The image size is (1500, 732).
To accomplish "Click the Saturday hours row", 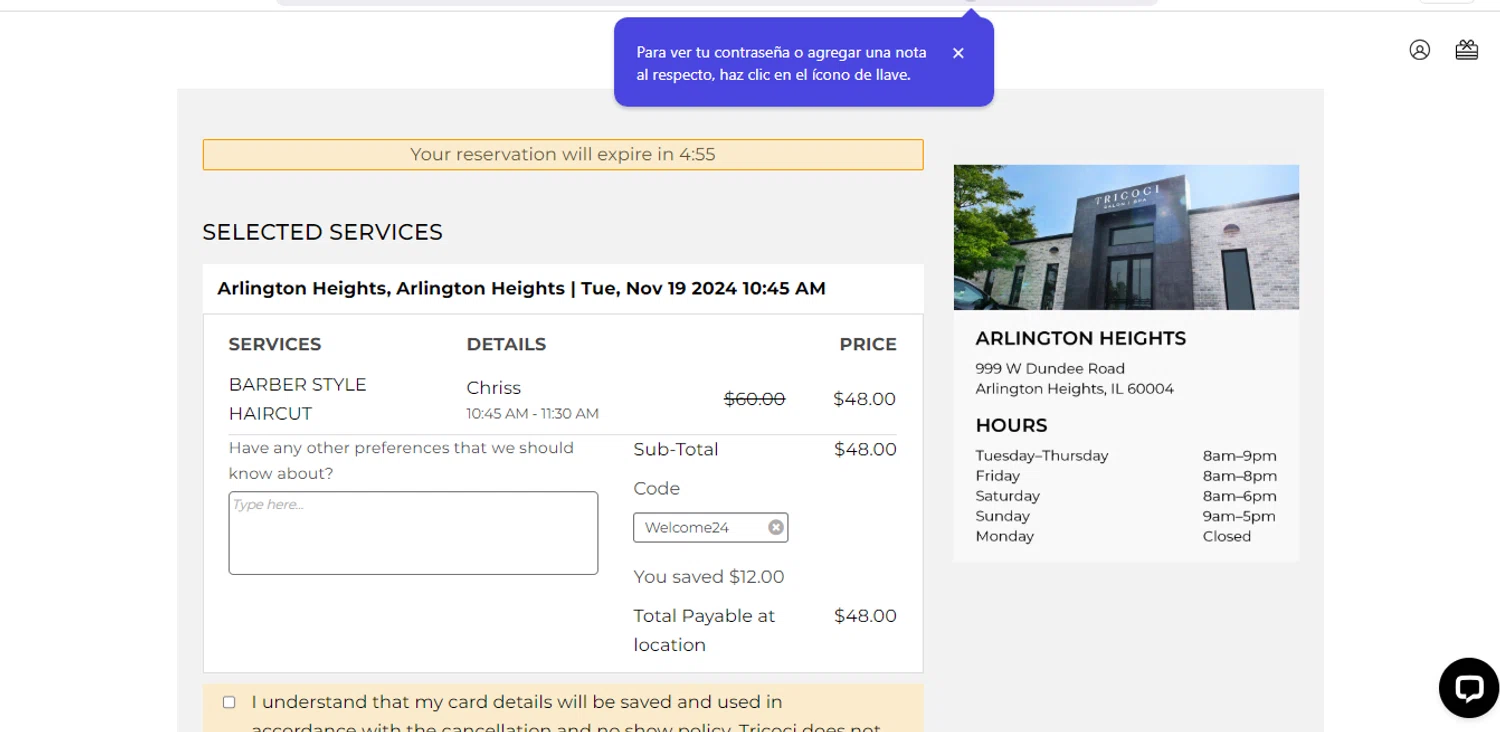I will tap(1126, 496).
